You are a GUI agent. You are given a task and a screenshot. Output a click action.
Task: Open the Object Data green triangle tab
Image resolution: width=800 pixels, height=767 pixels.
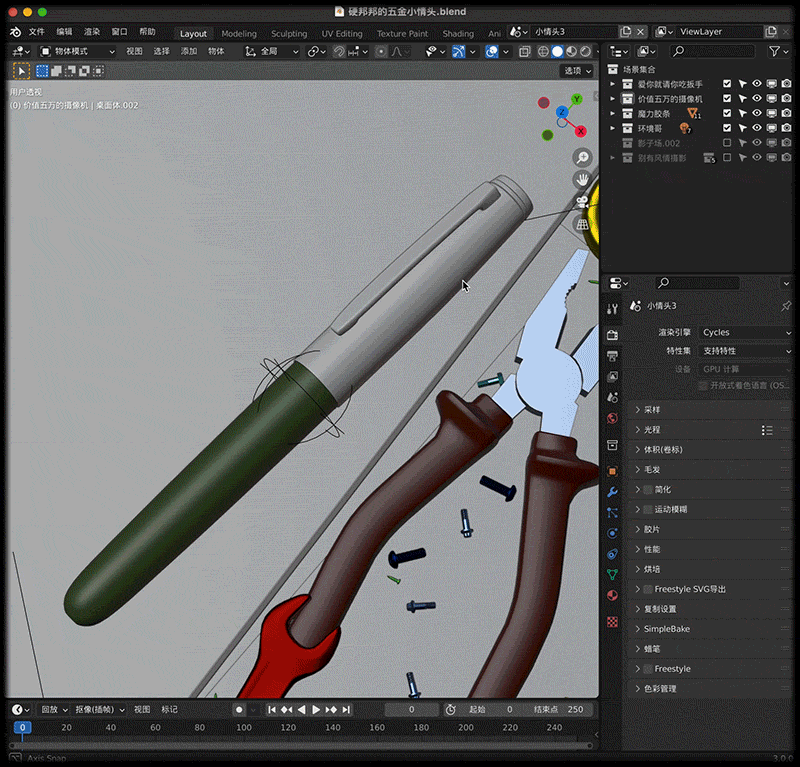click(613, 575)
